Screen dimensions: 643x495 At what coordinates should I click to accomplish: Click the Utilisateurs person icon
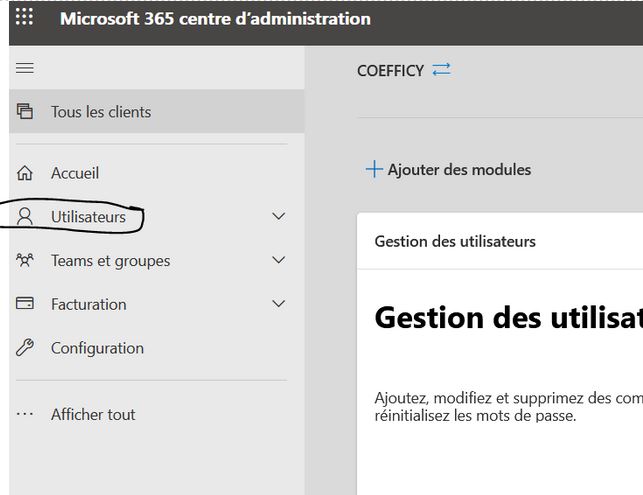[x=26, y=217]
